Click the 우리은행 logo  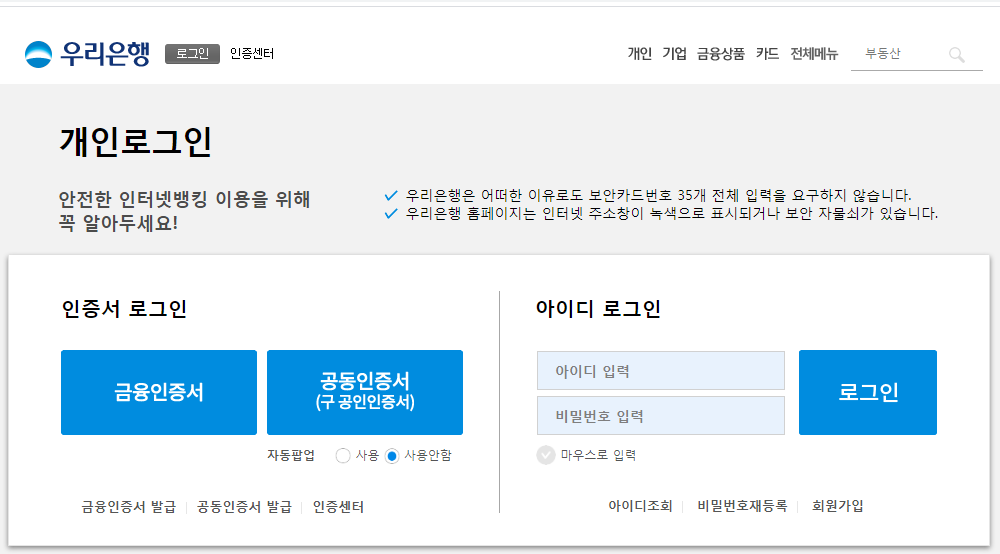coord(87,54)
